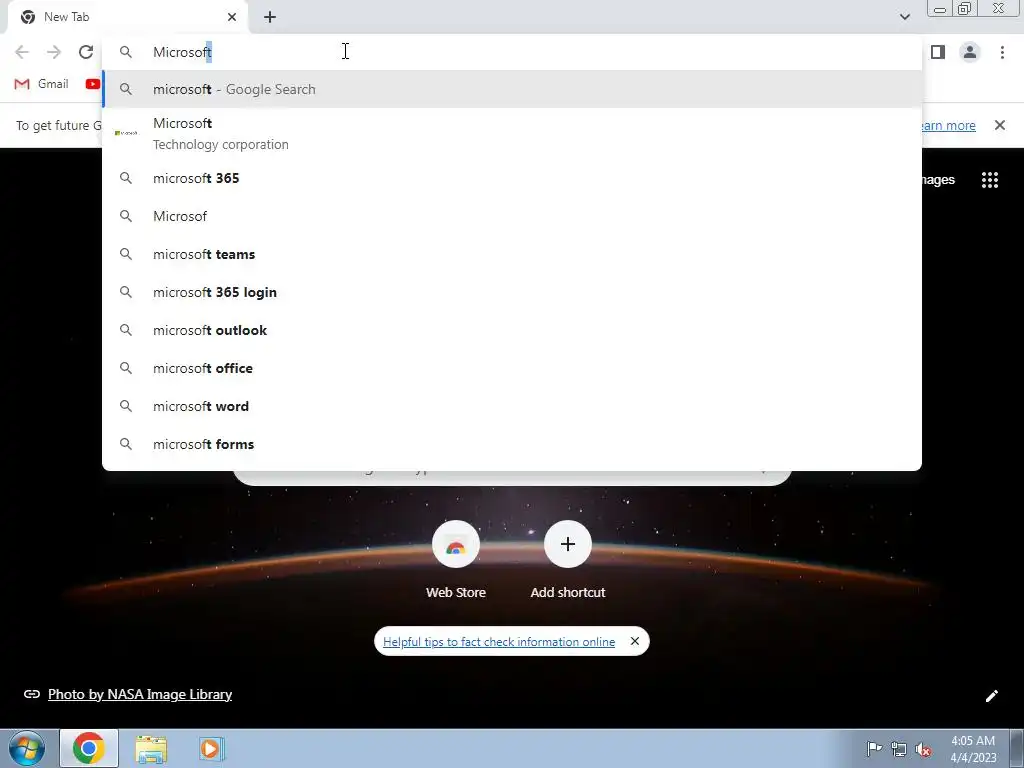
Task: Open the taskbar clock showing 4:05 AM
Action: (x=973, y=749)
